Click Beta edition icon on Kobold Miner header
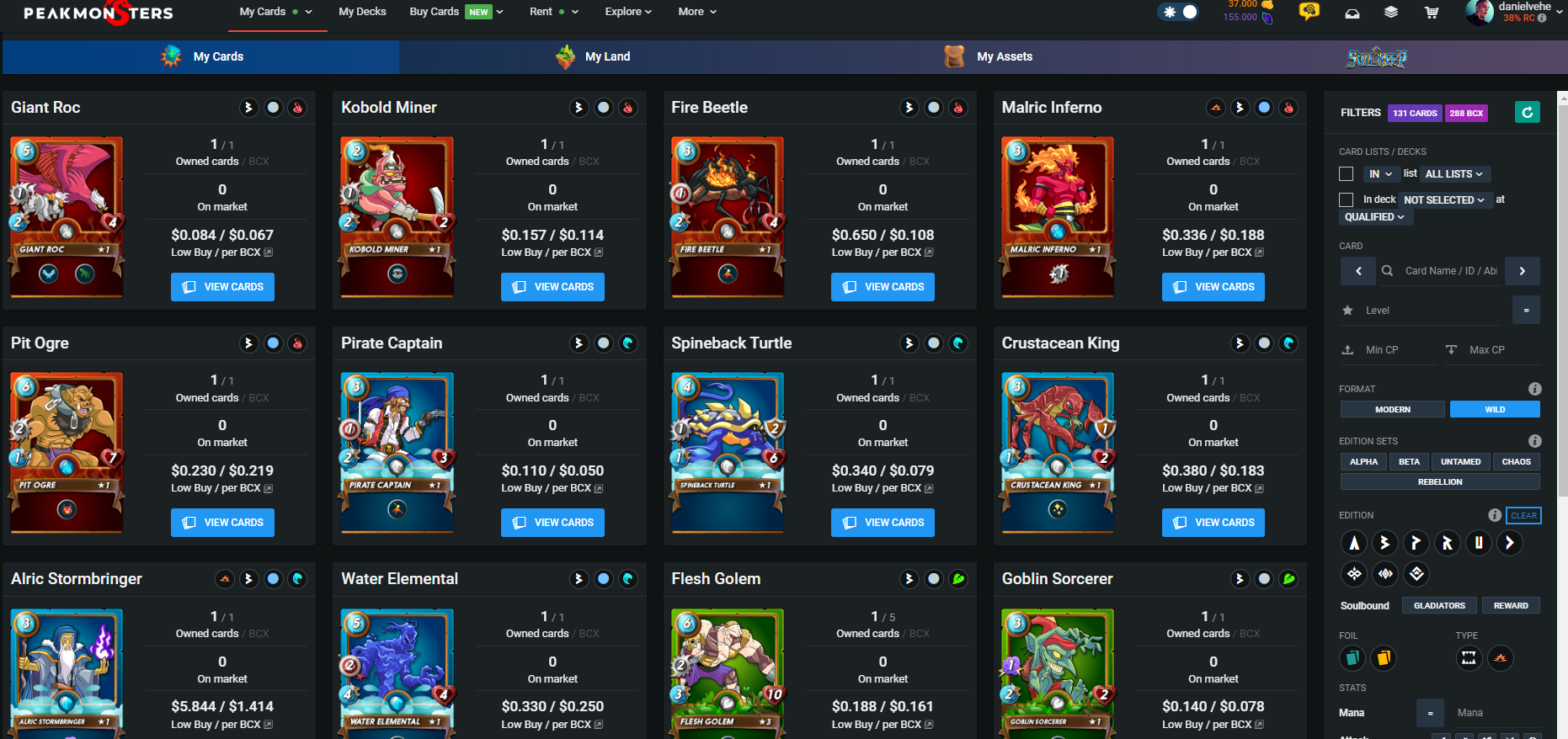Viewport: 1568px width, 739px height. coord(579,108)
